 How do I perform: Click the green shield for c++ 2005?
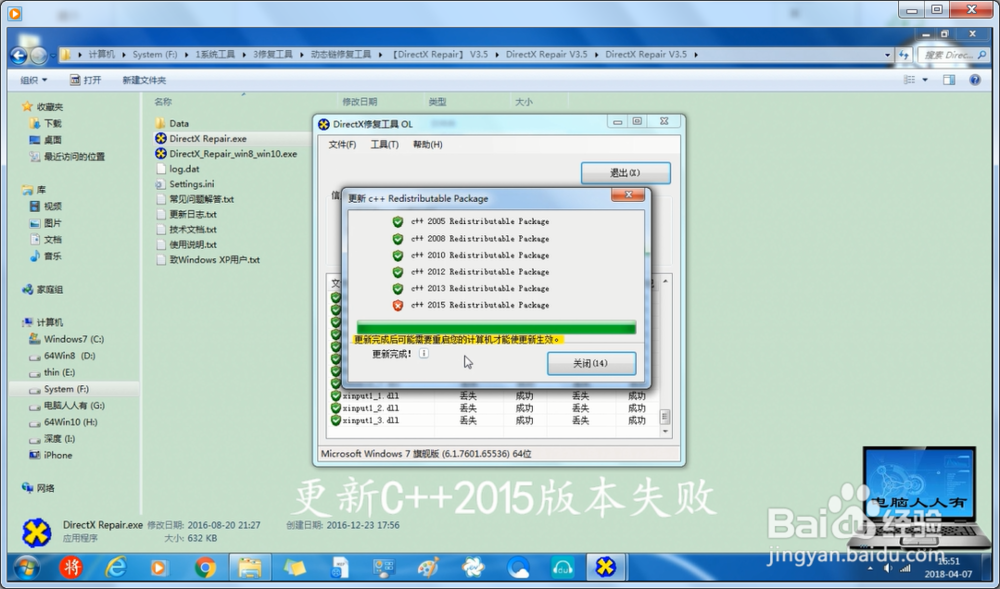pyautogui.click(x=398, y=222)
